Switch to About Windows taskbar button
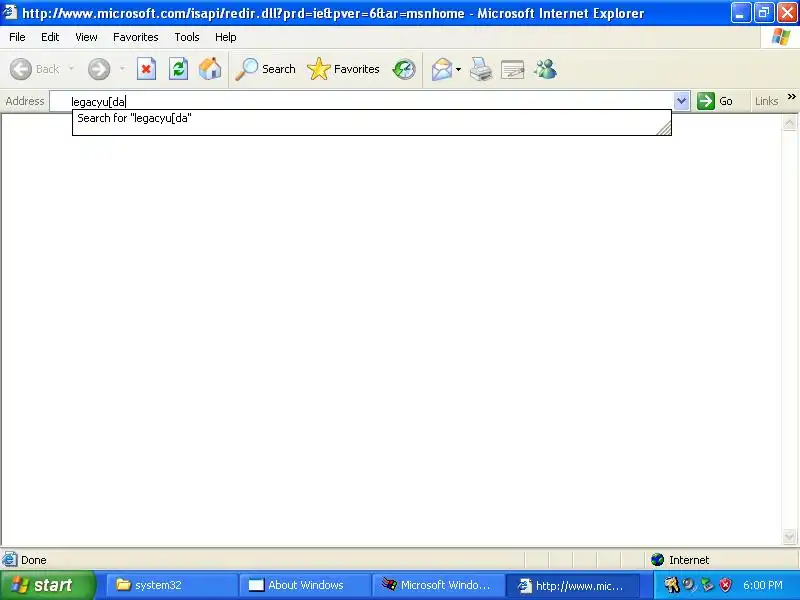This screenshot has height=600, width=800. coord(306,585)
